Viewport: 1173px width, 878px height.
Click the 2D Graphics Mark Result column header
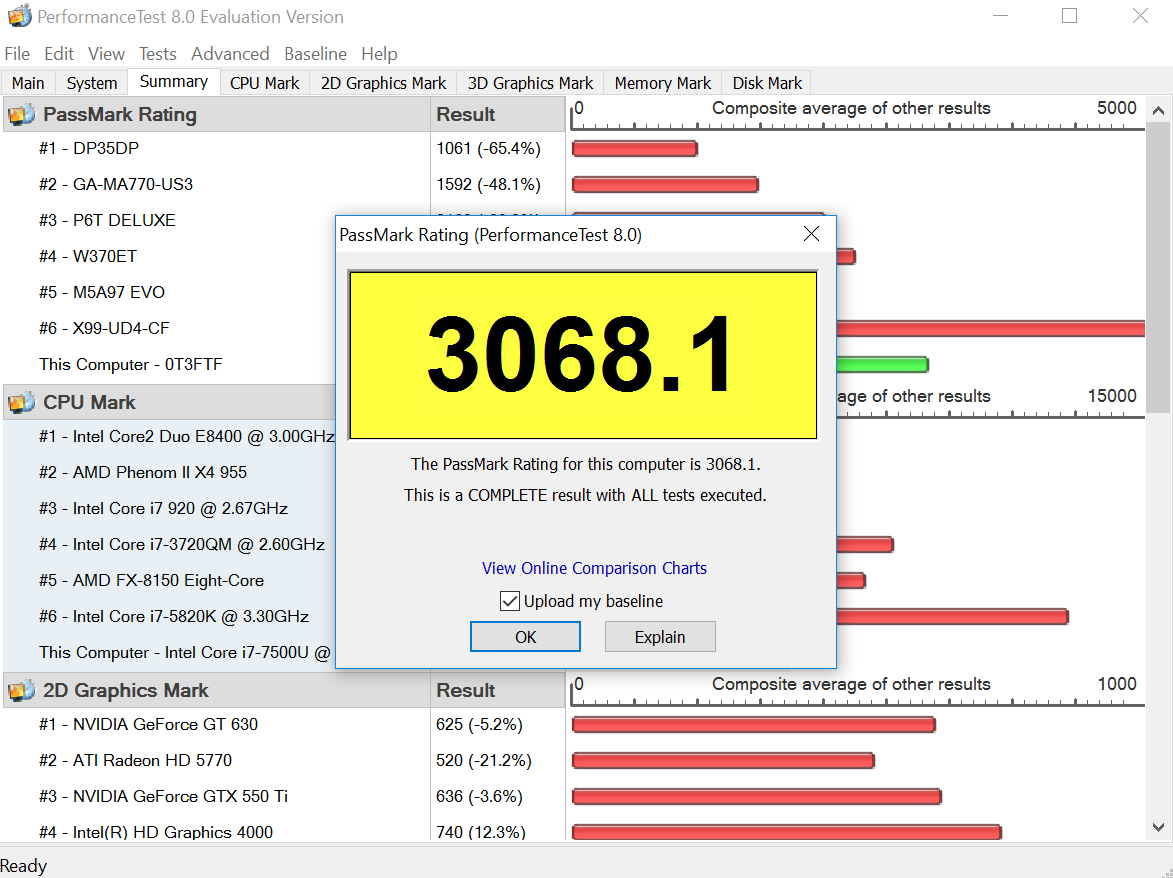click(x=498, y=690)
